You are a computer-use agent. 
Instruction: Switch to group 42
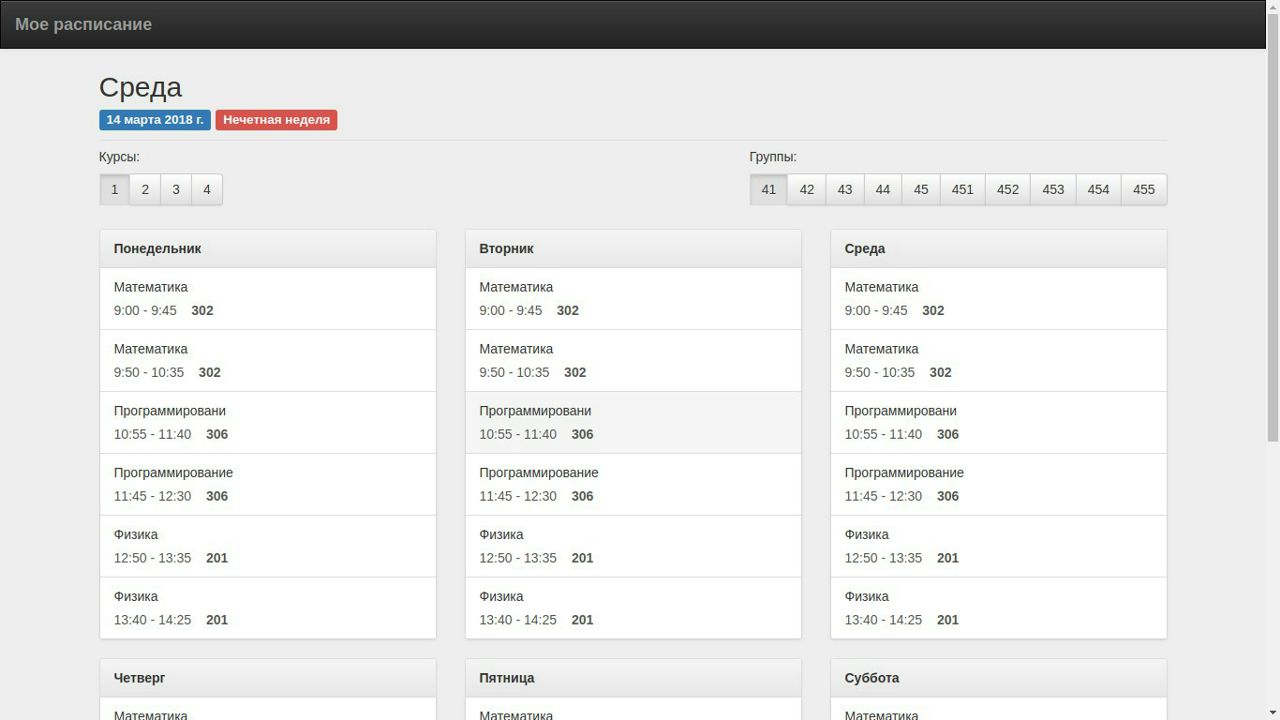click(807, 189)
